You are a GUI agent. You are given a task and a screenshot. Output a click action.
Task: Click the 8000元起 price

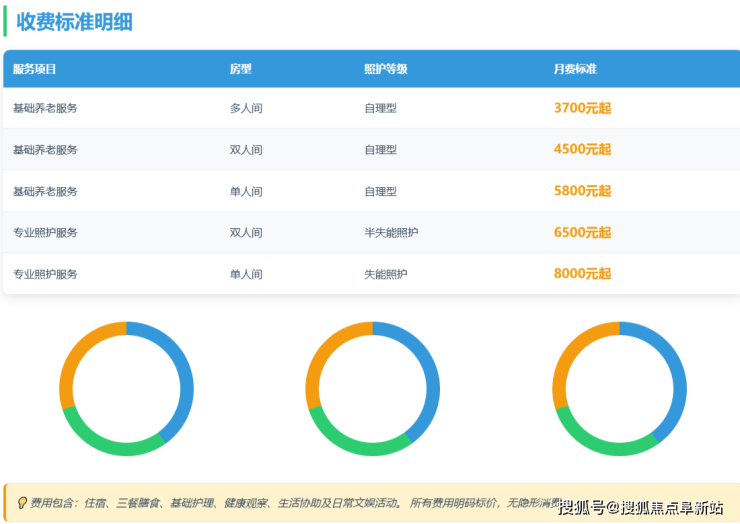click(x=582, y=273)
